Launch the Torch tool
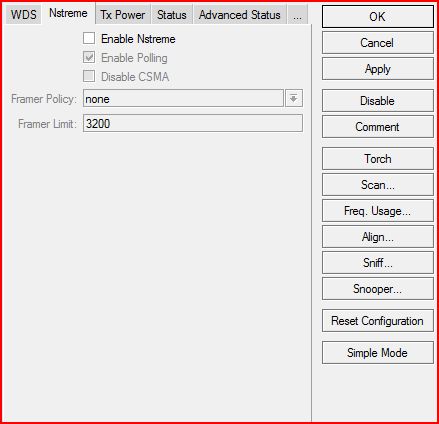The width and height of the screenshot is (439, 424). pyautogui.click(x=378, y=159)
